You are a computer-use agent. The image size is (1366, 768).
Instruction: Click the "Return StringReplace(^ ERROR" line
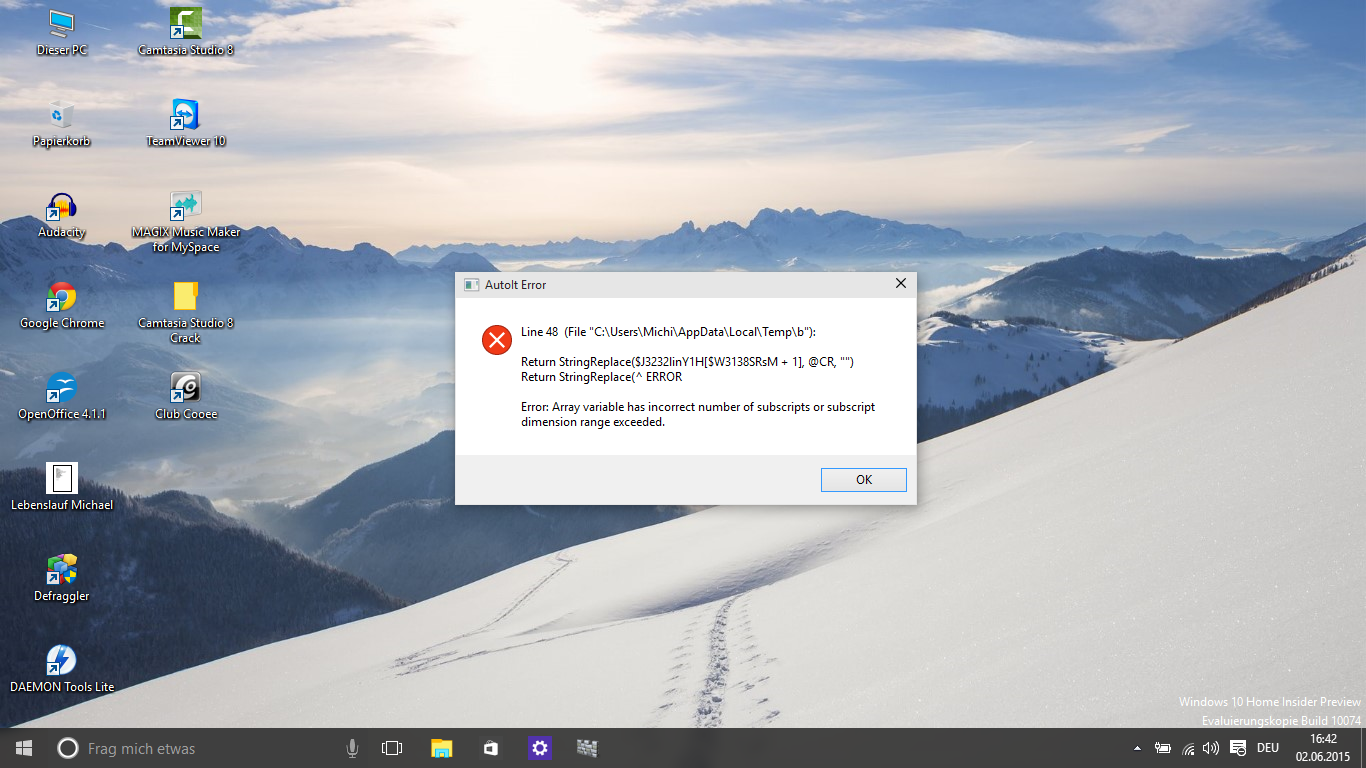[601, 377]
